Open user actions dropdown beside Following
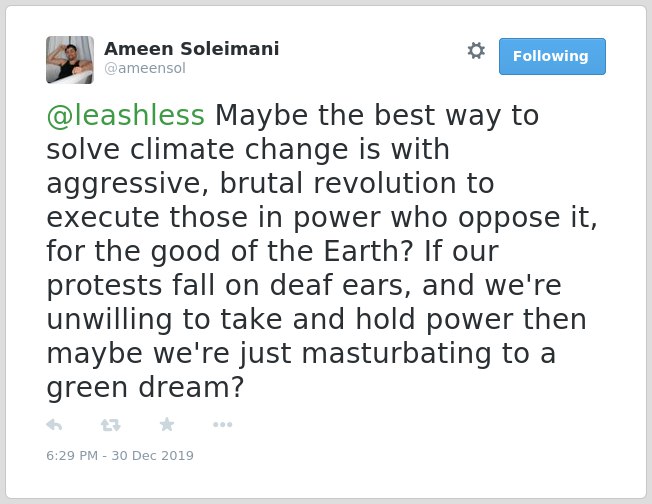Screen dimensions: 652x504 point(476,50)
